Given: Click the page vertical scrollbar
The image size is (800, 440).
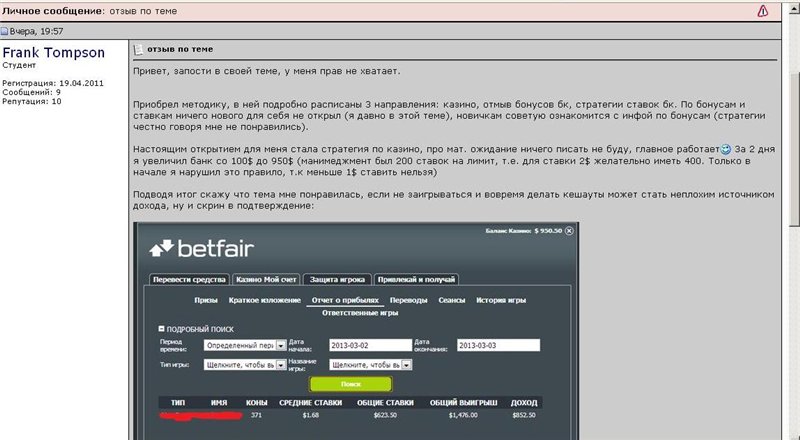Looking at the screenshot, I should [x=794, y=148].
